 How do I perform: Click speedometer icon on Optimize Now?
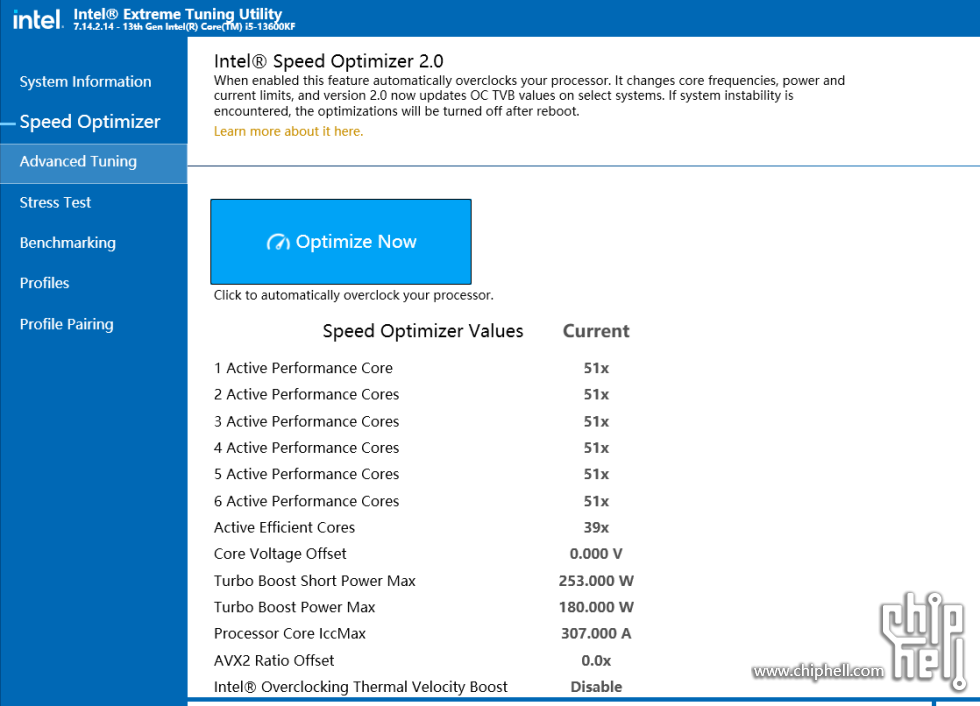pos(278,242)
